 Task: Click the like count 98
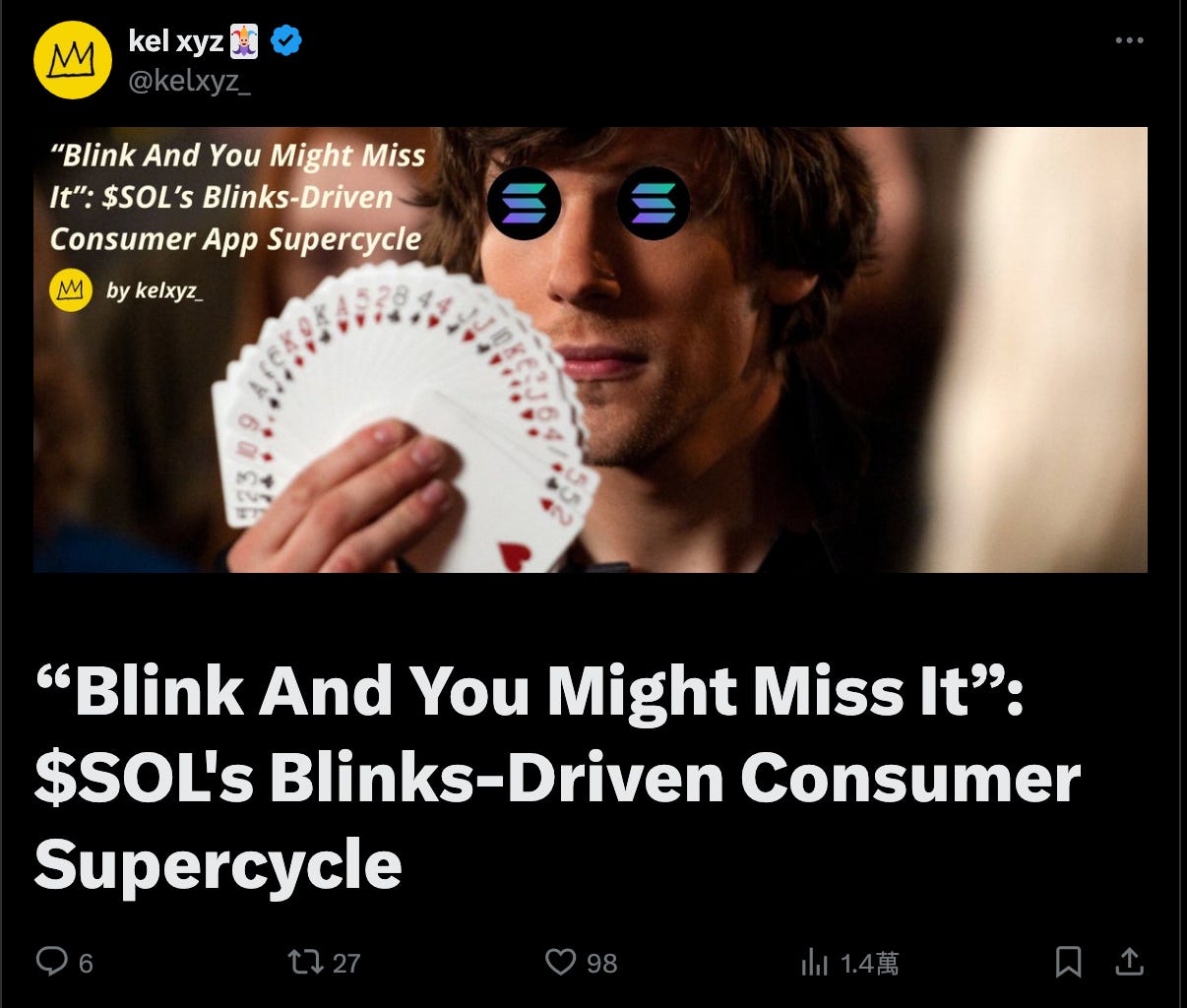pyautogui.click(x=602, y=963)
